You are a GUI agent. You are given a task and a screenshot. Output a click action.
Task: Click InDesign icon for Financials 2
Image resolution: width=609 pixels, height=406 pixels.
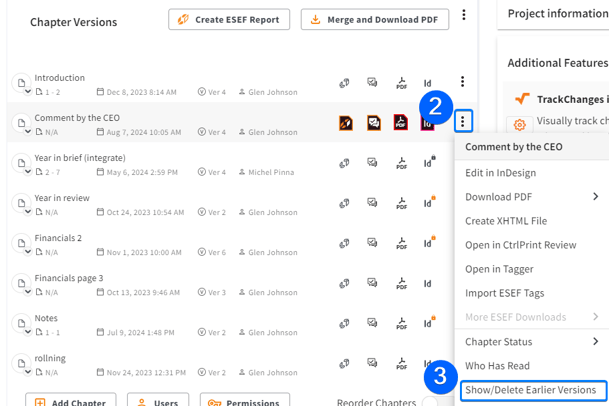coord(428,243)
